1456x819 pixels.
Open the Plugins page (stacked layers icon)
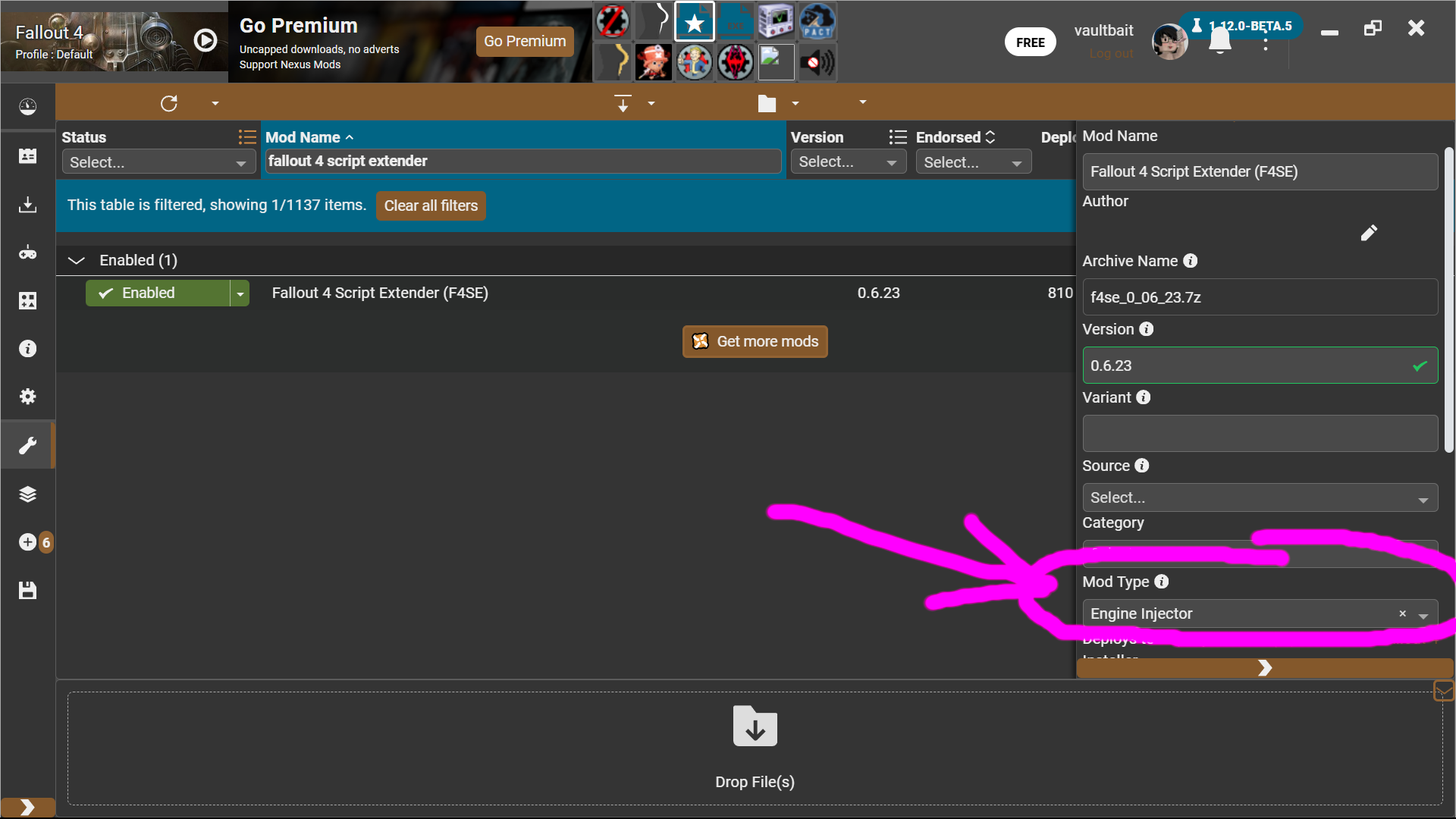pyautogui.click(x=27, y=494)
